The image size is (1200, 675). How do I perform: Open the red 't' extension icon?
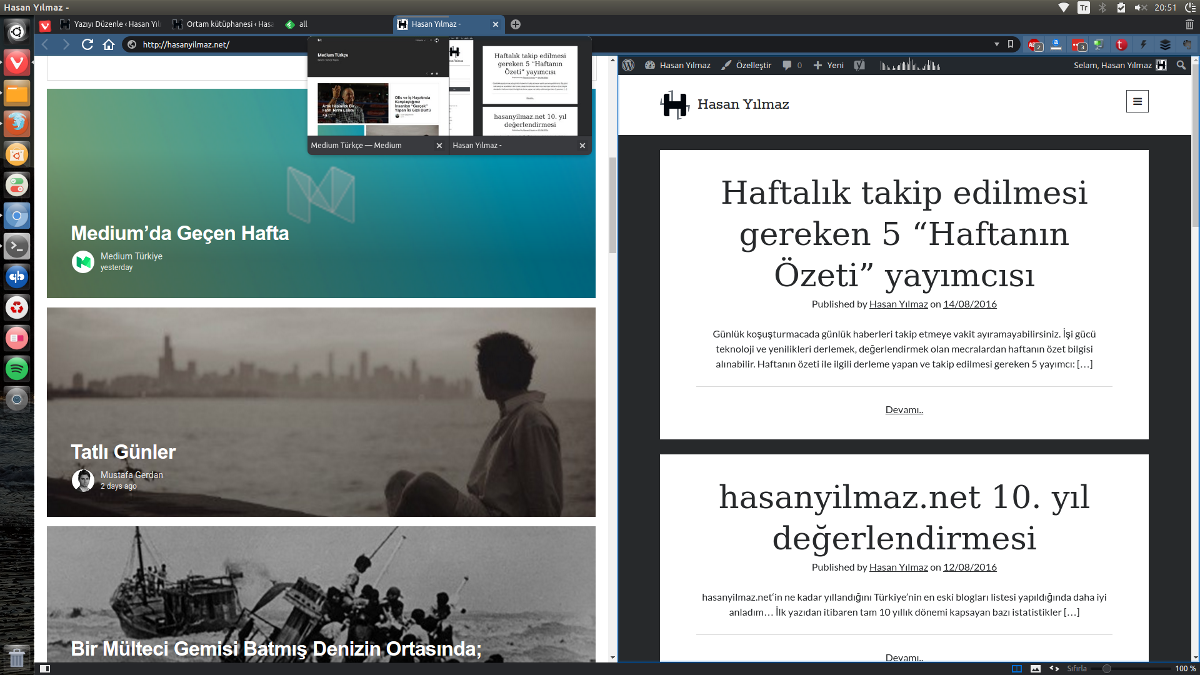point(1122,44)
